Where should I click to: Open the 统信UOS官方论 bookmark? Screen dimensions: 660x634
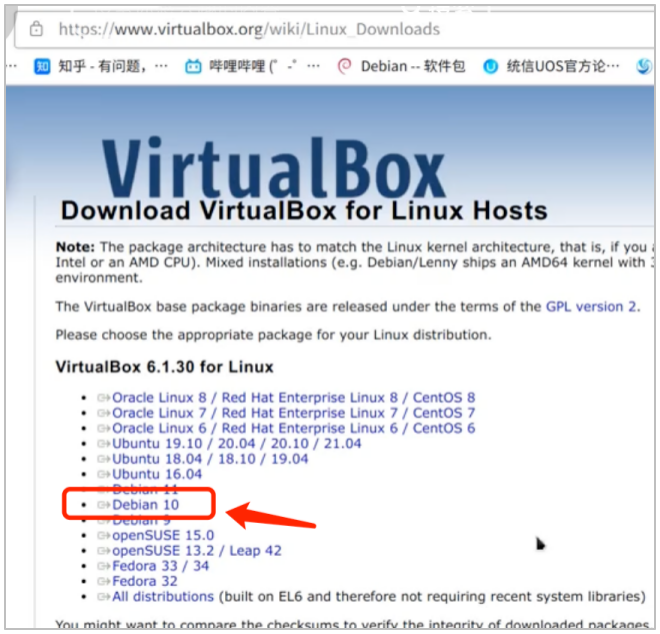coord(563,66)
